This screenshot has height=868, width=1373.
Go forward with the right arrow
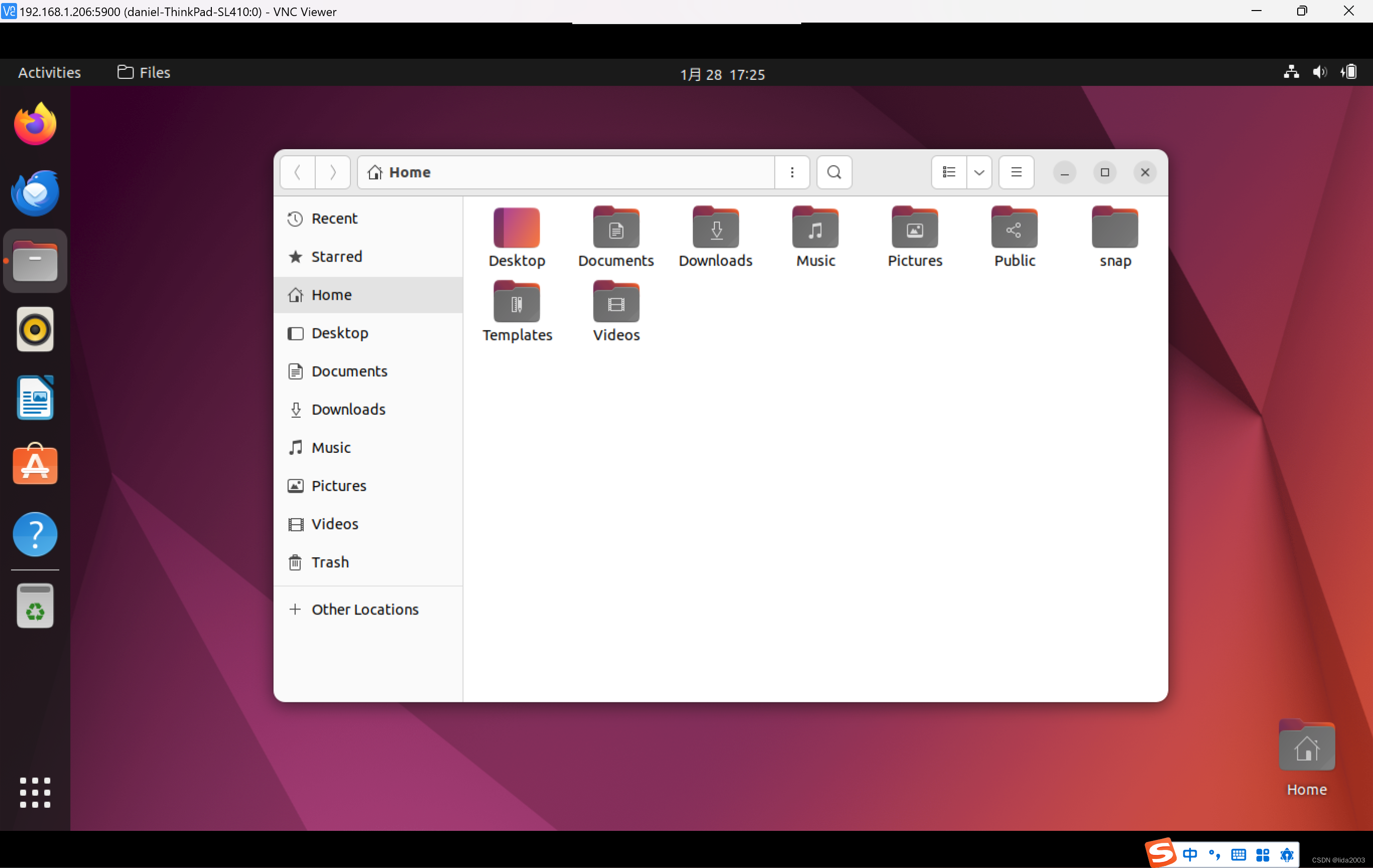[332, 172]
